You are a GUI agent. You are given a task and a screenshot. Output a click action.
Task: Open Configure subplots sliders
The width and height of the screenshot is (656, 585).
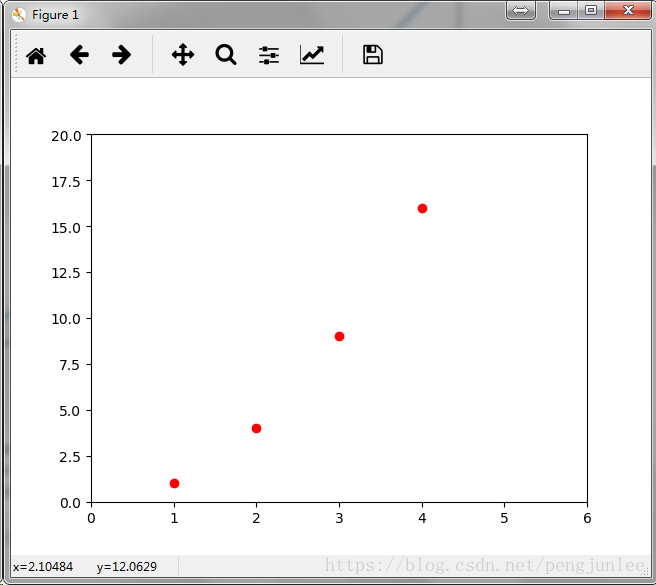[x=269, y=55]
